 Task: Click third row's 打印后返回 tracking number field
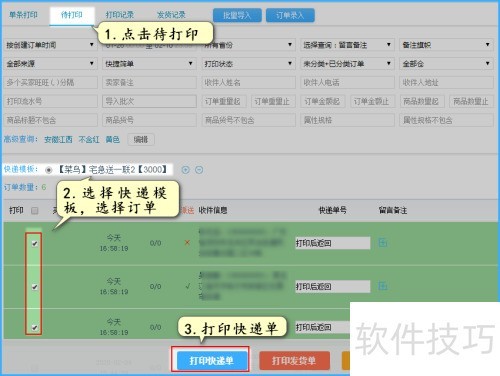[x=322, y=327]
